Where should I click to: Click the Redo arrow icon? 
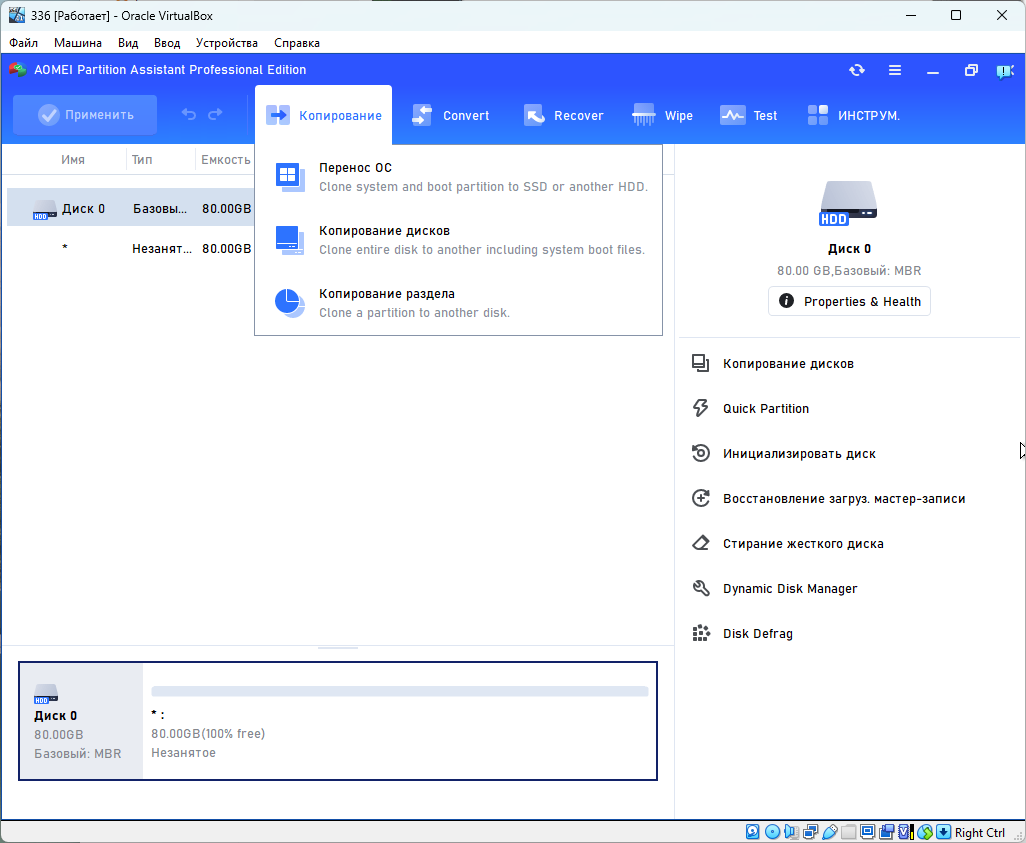point(215,115)
